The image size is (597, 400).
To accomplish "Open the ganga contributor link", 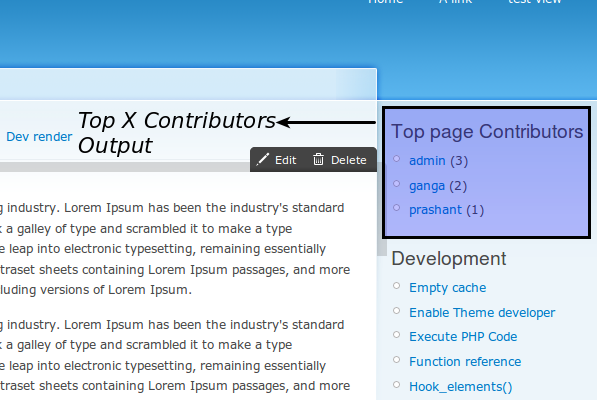I will pyautogui.click(x=427, y=186).
